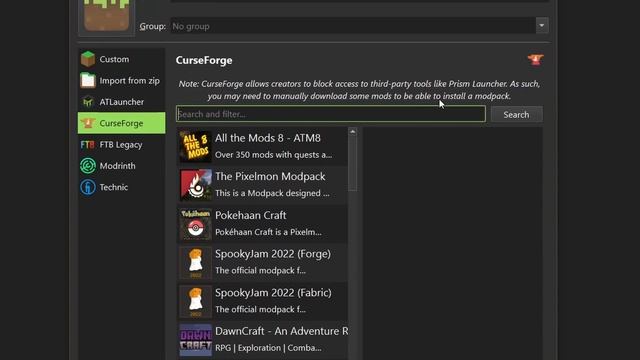The width and height of the screenshot is (640, 360).
Task: Click the Modrinth green logo icon
Action: [88, 166]
